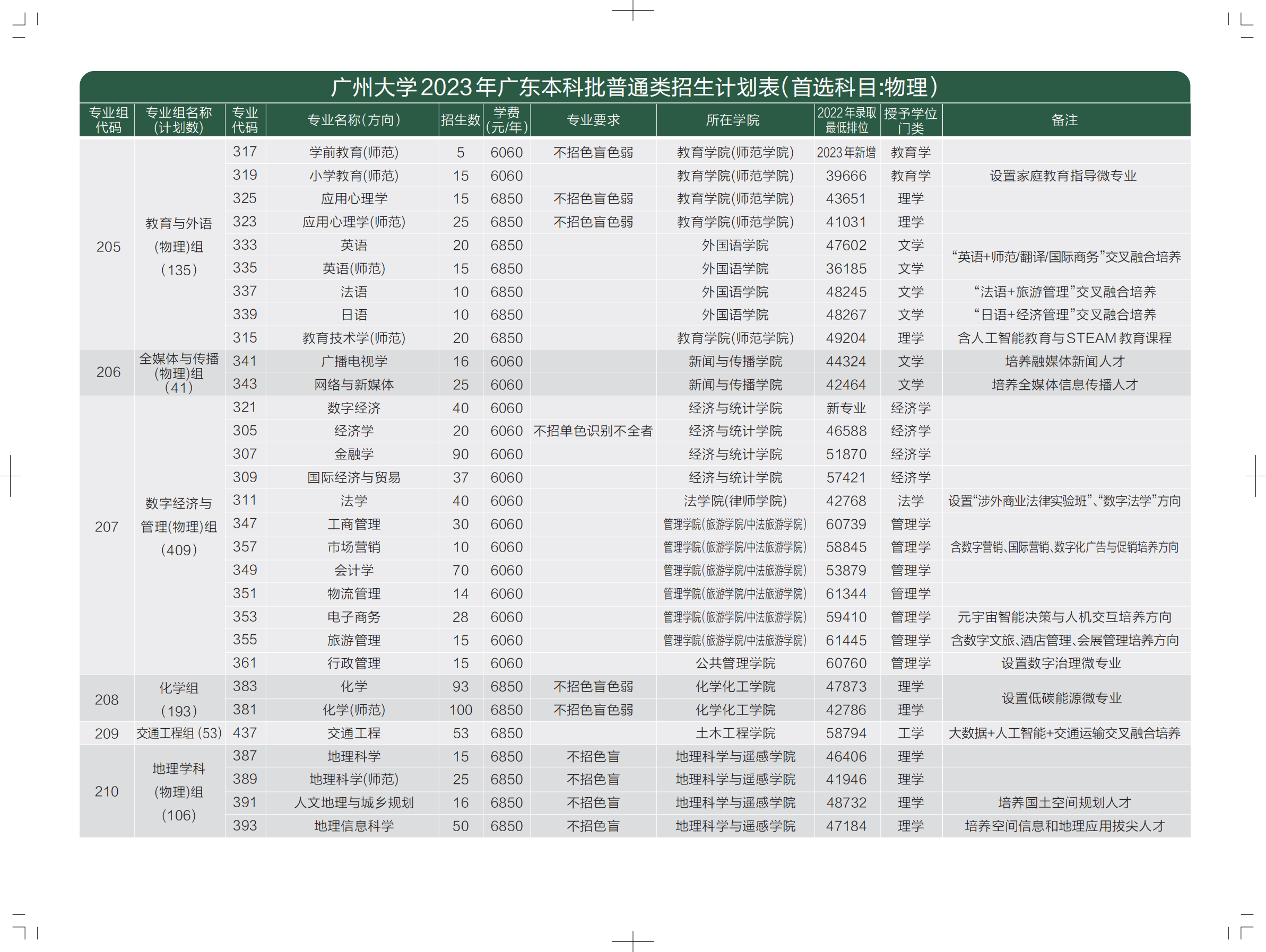Click group code 210 cell
1266x952 pixels.
pyautogui.click(x=107, y=791)
